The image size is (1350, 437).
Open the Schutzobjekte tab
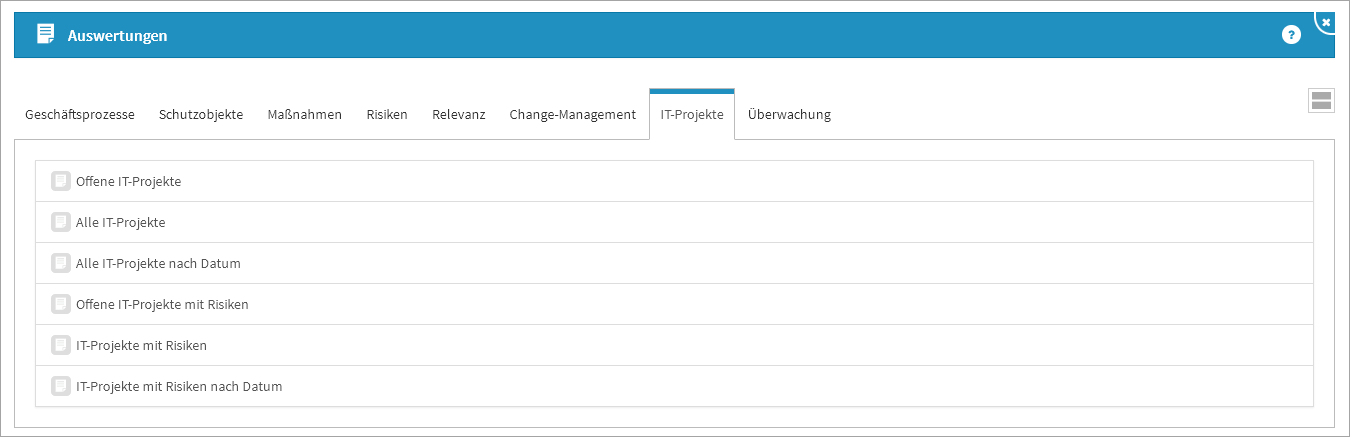click(201, 115)
